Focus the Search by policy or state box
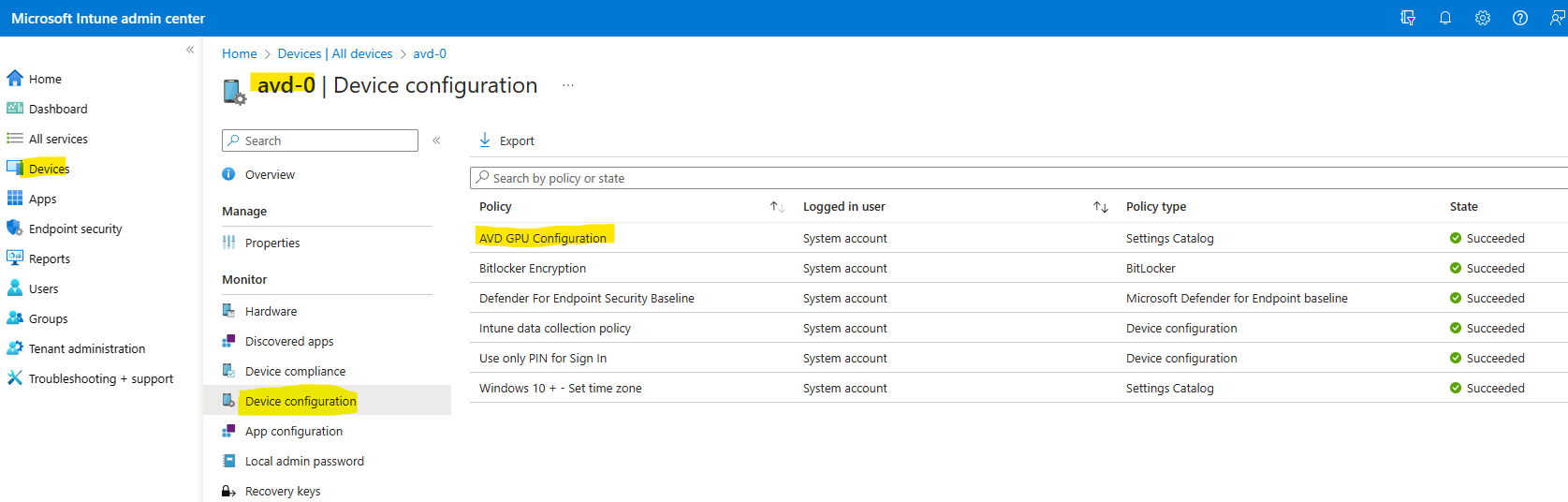 1018,178
